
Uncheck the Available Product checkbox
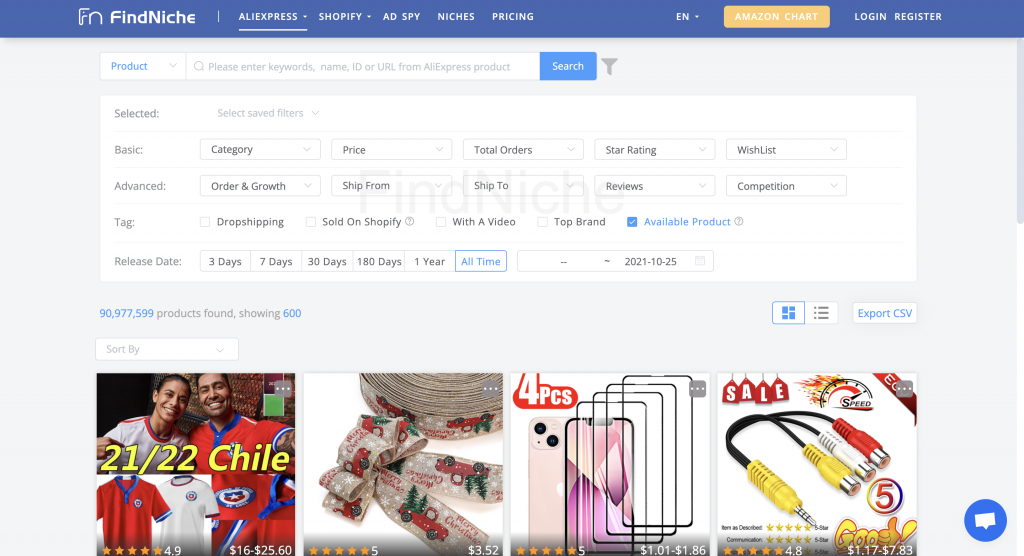pos(632,222)
